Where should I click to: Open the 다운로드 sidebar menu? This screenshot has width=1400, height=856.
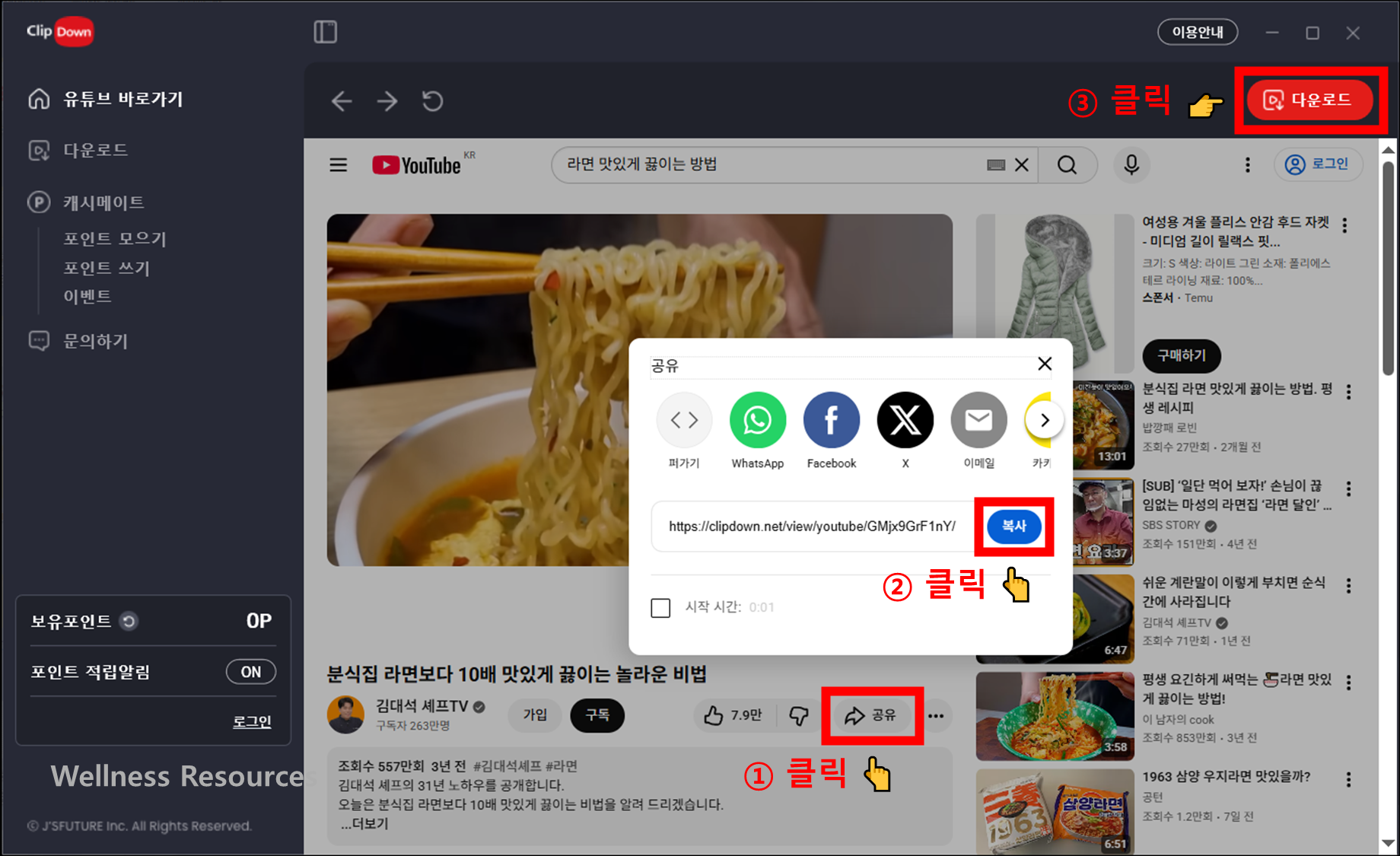(x=78, y=151)
